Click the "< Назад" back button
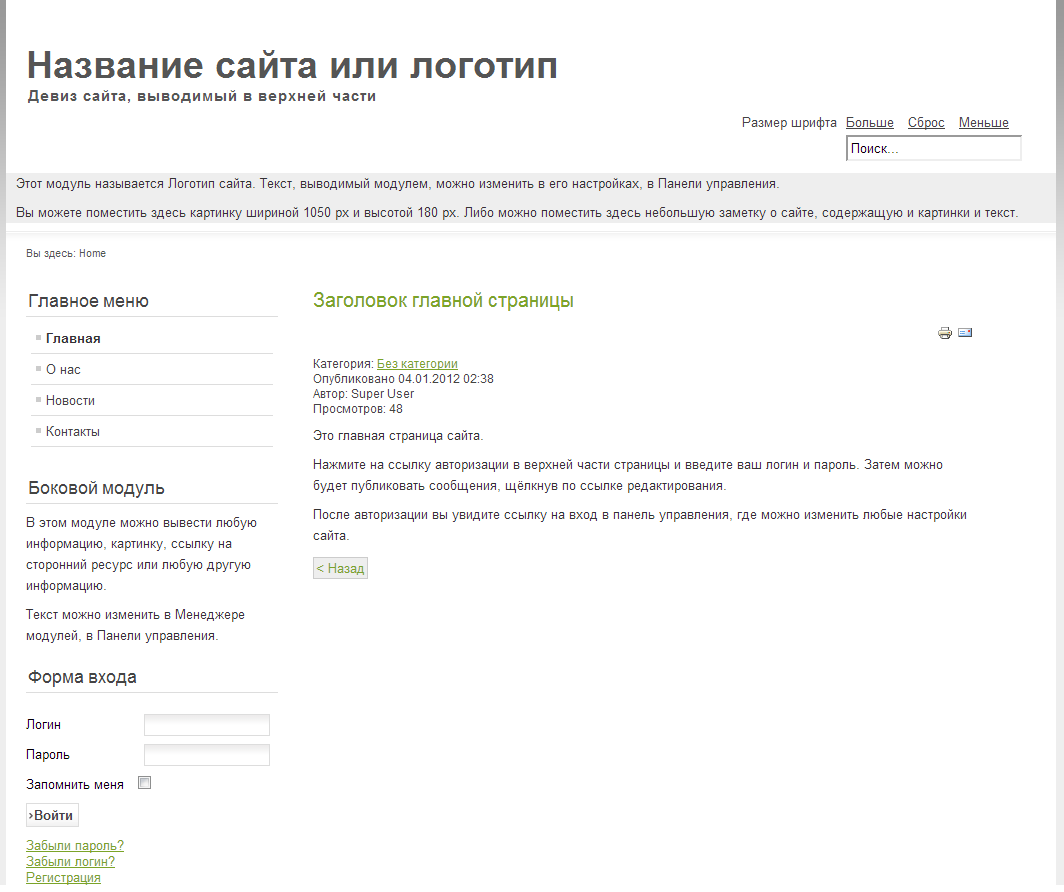The width and height of the screenshot is (1064, 892). [x=340, y=568]
